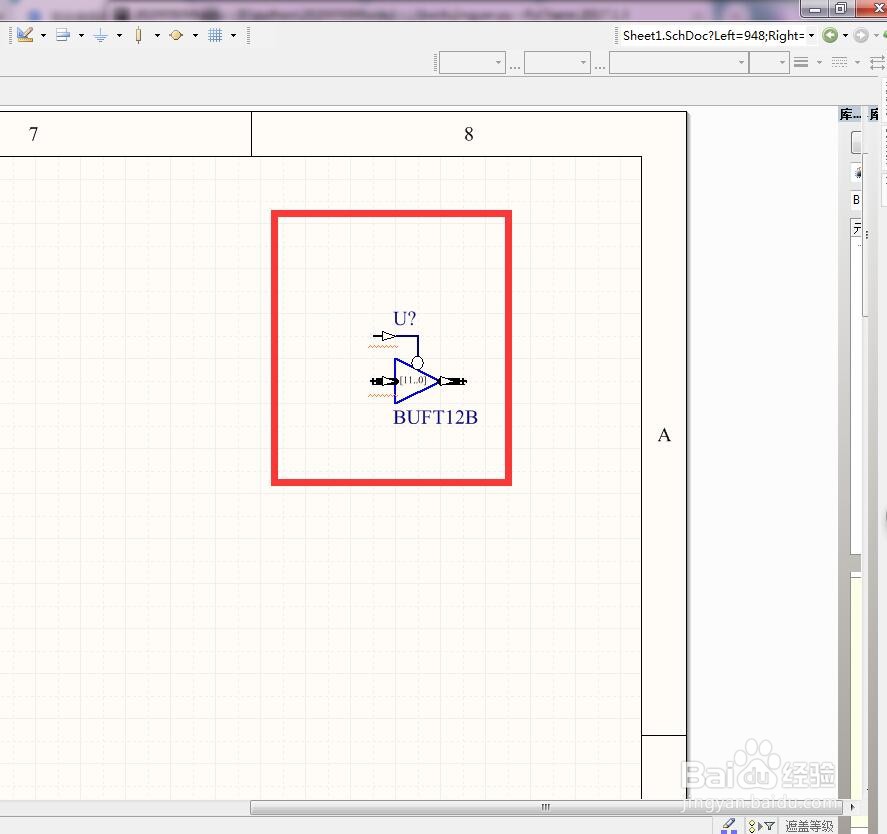Expand the simulation sources dropdown arrow
887x834 pixels.
(195, 36)
